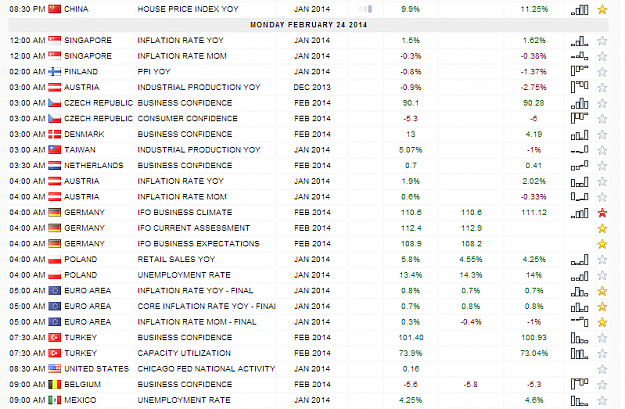The height and width of the screenshot is (409, 625).
Task: Open the chart icon for Turkey Business Confidence
Action: (x=579, y=338)
